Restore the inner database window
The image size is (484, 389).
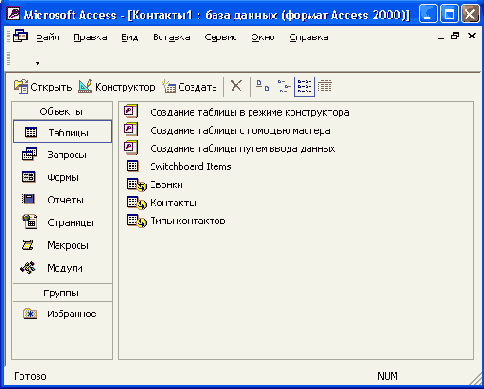point(455,36)
